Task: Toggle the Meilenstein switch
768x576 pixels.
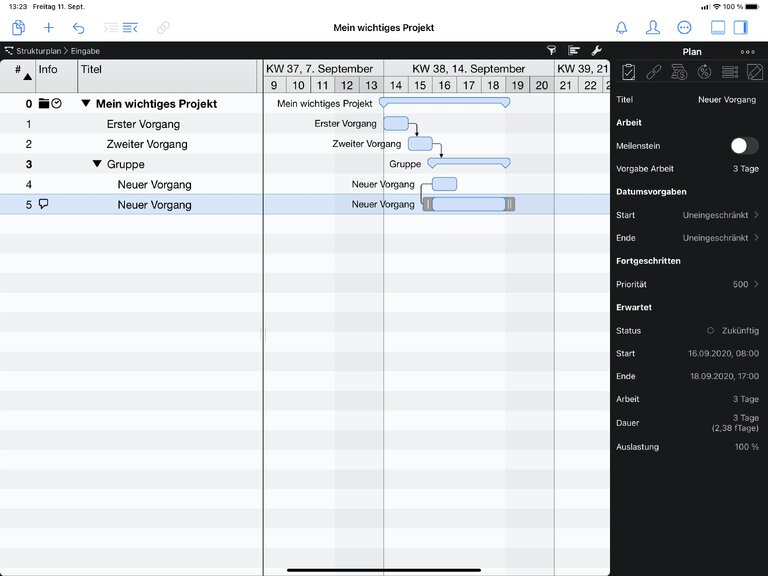Action: (743, 146)
